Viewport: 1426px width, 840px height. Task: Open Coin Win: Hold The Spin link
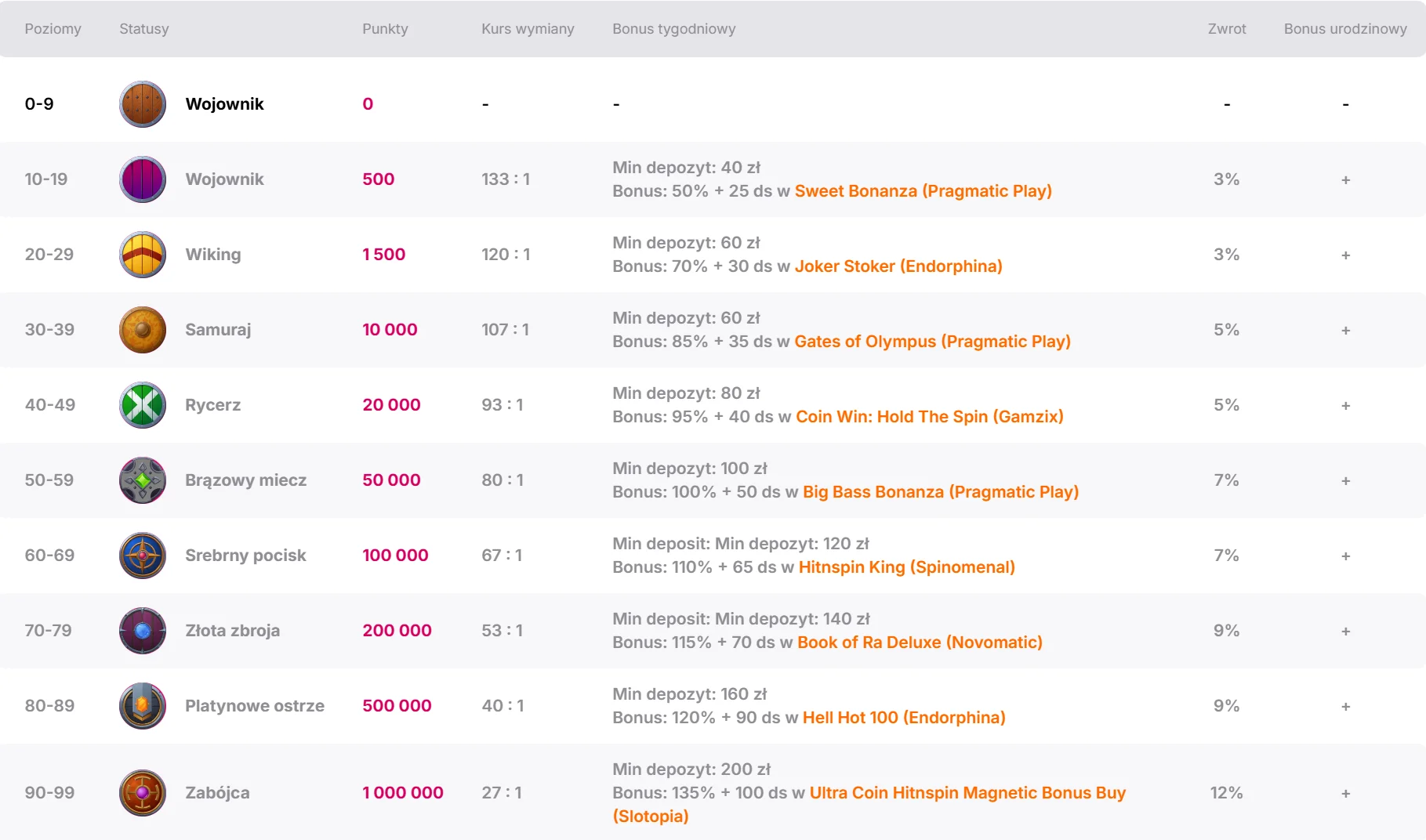click(x=930, y=417)
